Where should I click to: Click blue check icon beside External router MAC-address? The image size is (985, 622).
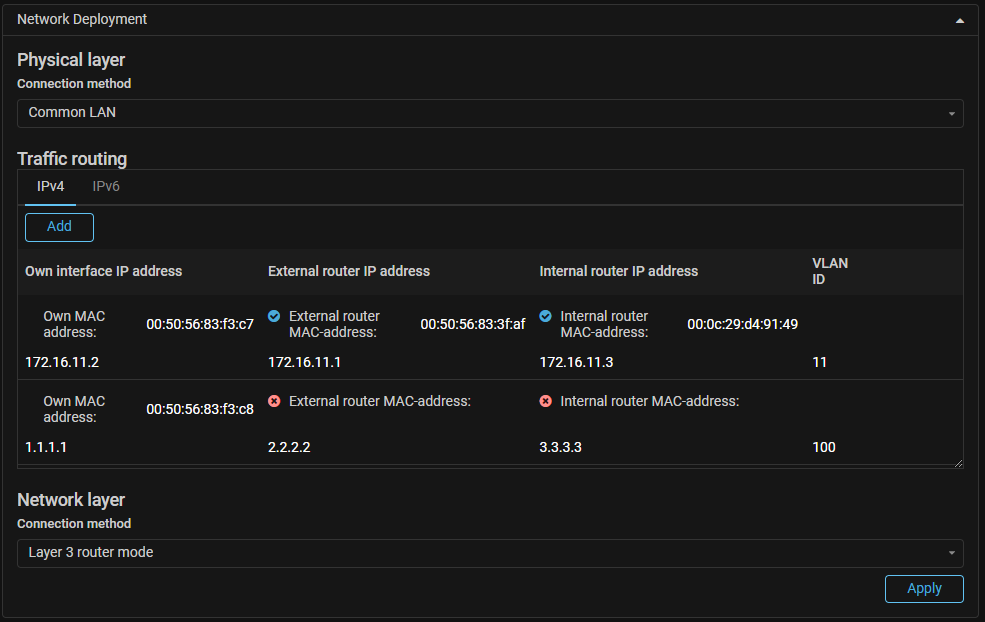click(274, 316)
